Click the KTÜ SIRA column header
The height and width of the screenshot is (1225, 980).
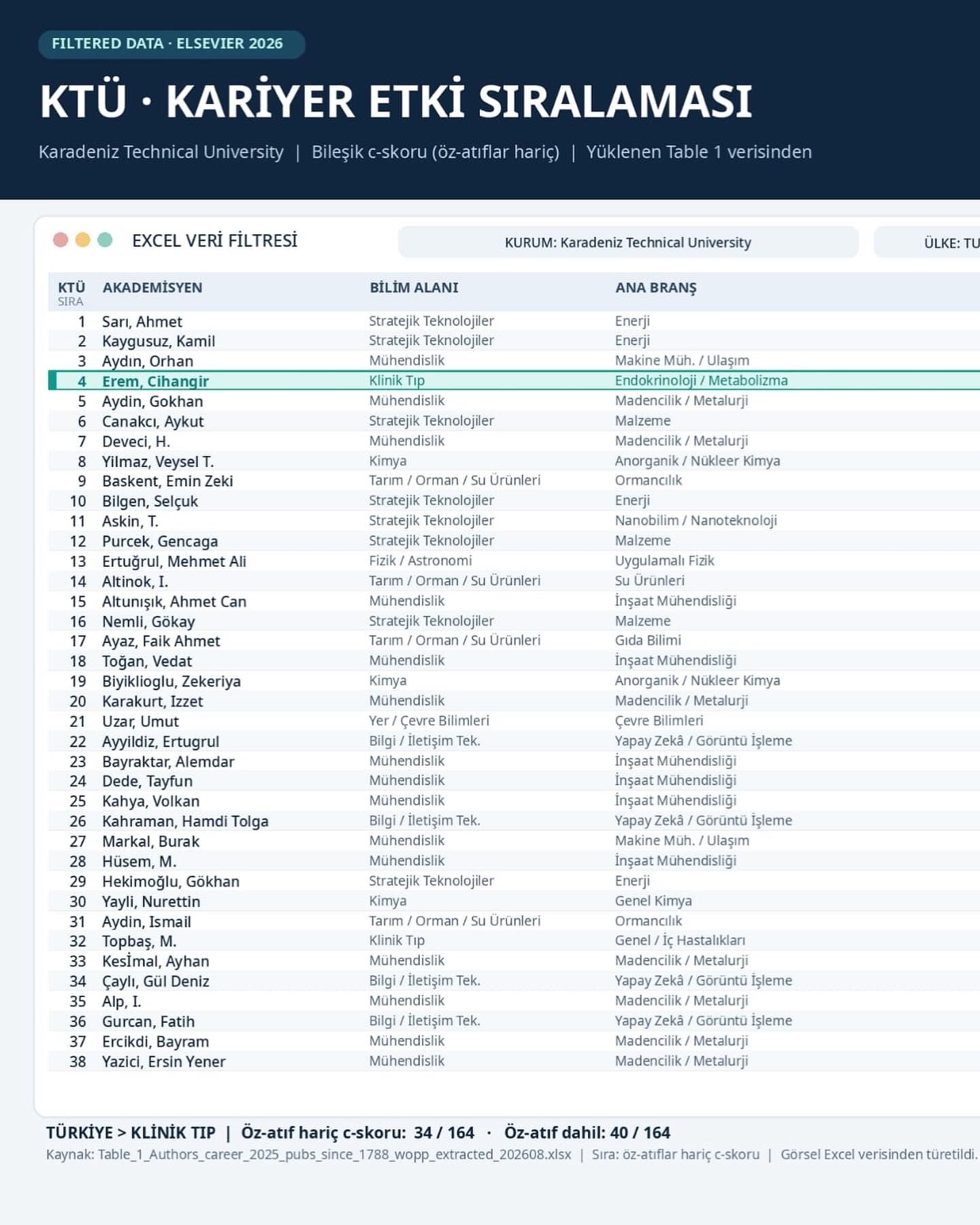[71, 293]
